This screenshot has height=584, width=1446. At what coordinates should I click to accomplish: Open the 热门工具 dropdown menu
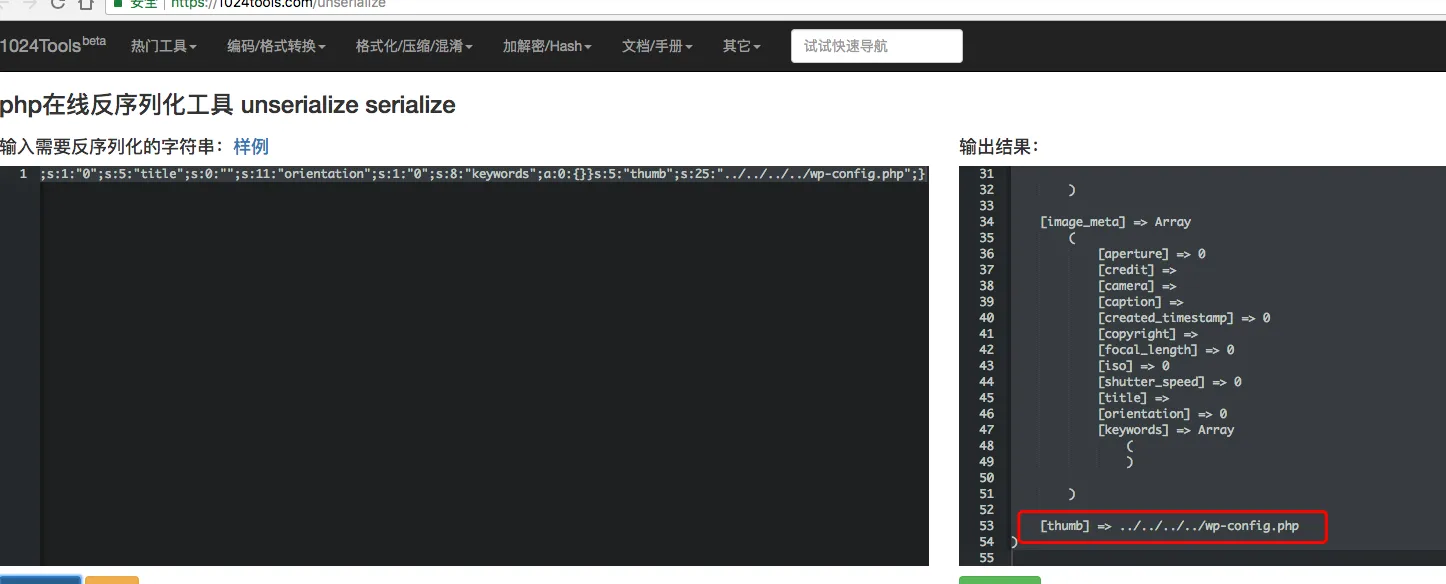[163, 46]
